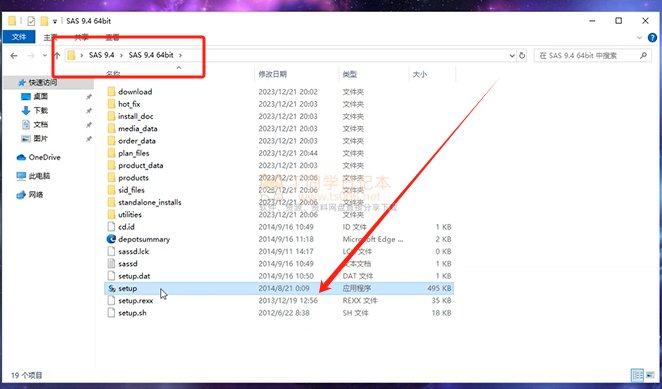
Task: Navigate up one folder level arrow
Action: pyautogui.click(x=57, y=55)
